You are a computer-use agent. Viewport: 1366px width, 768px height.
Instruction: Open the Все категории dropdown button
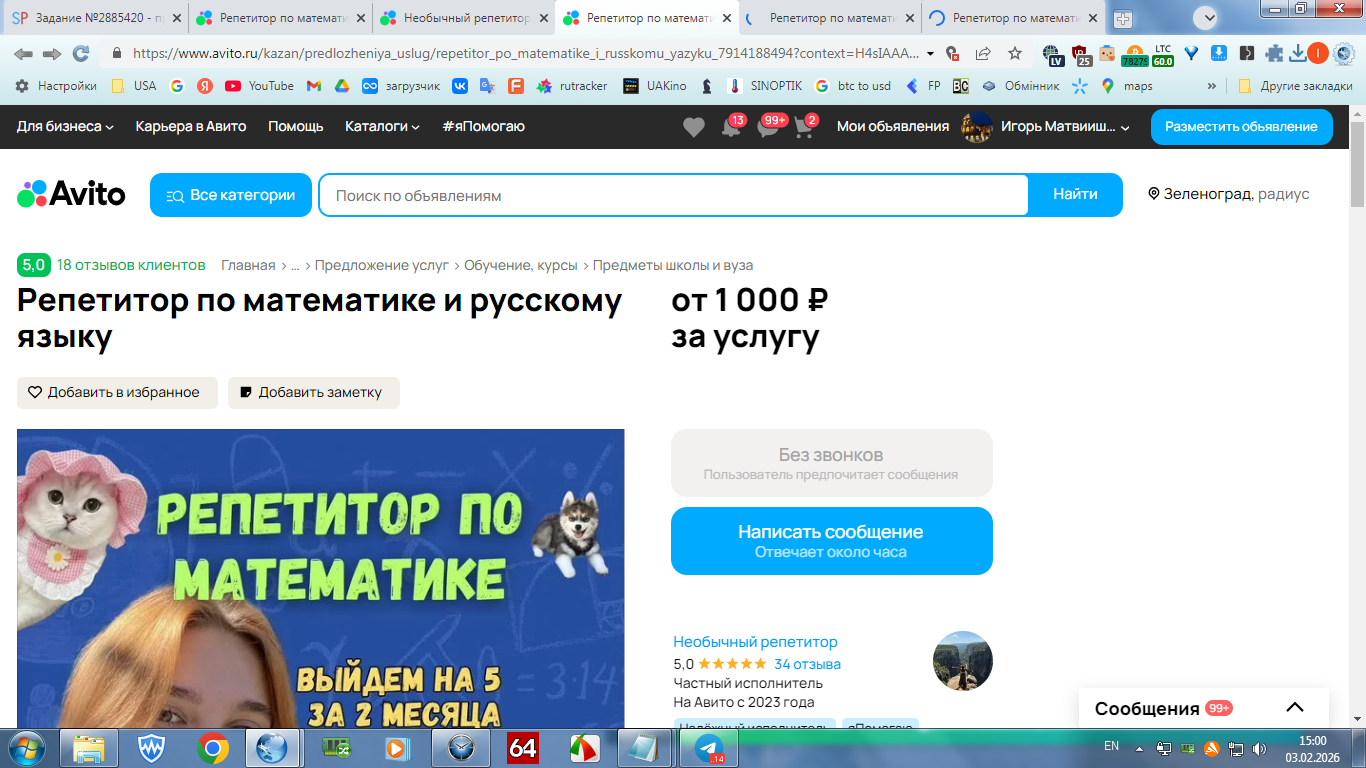coord(231,195)
